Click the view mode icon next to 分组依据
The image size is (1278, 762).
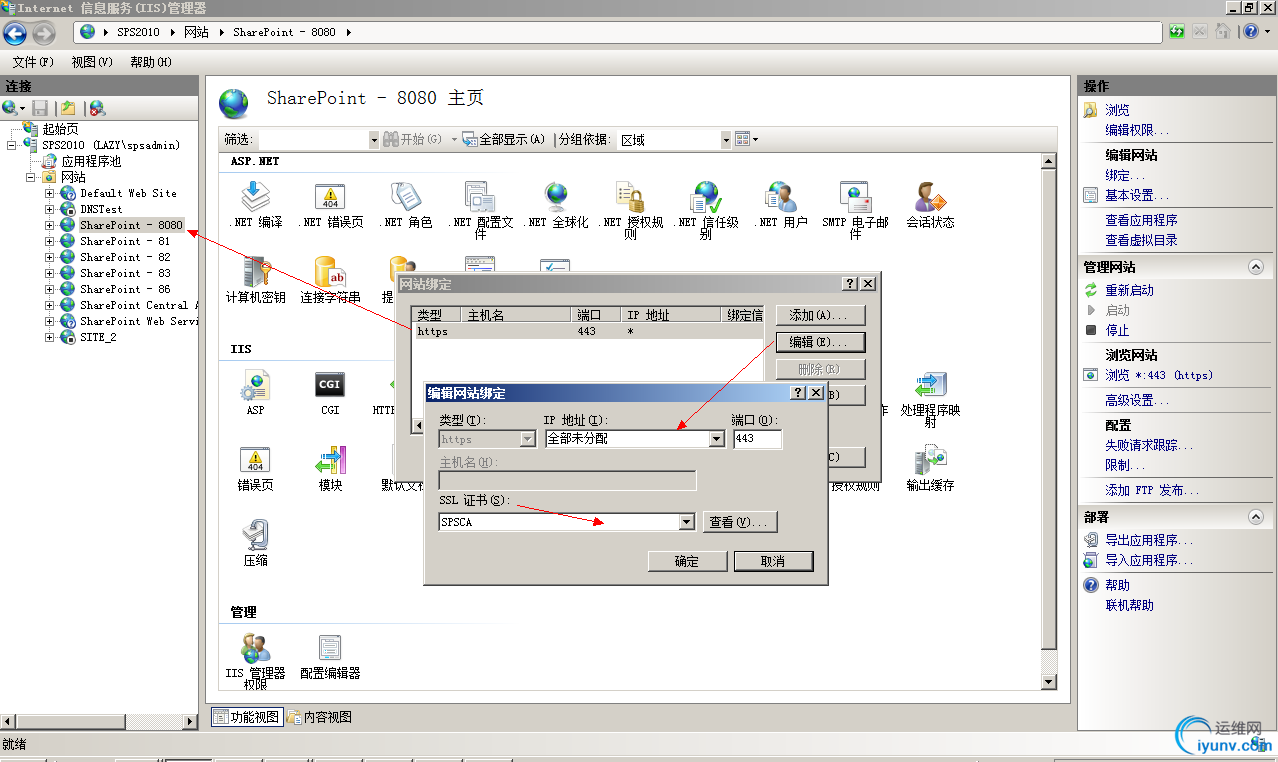745,140
